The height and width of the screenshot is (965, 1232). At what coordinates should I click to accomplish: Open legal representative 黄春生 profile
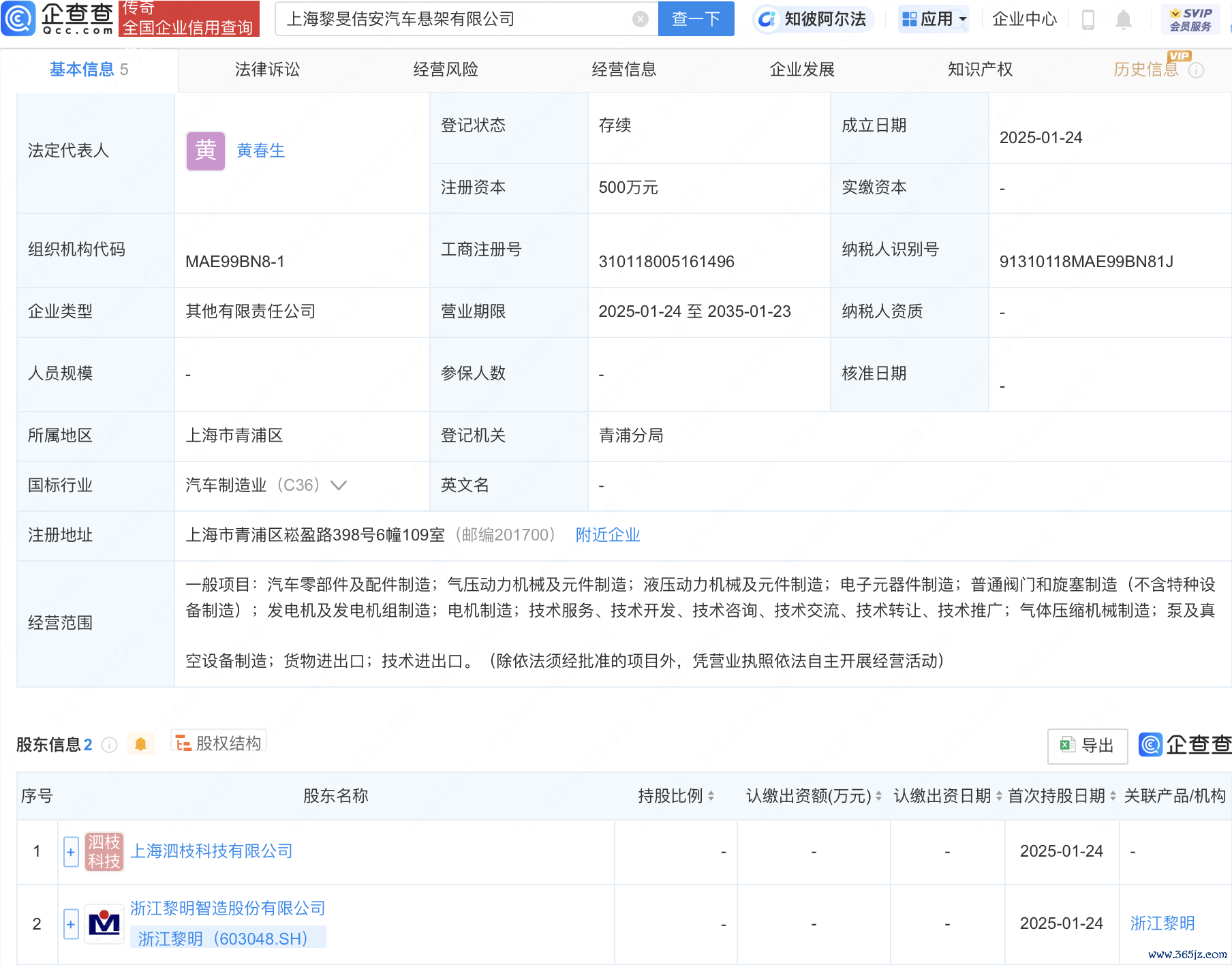click(261, 151)
